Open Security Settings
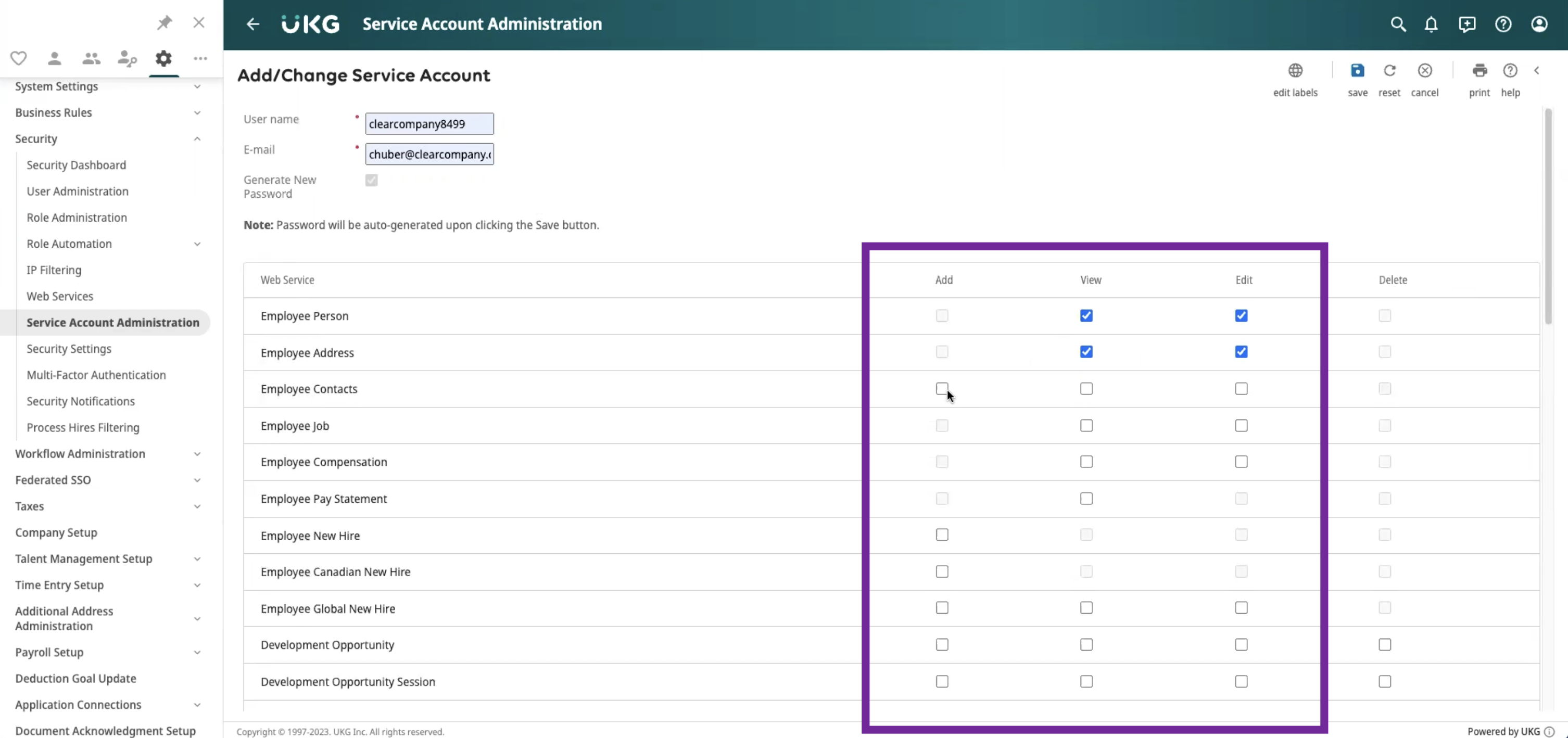The width and height of the screenshot is (1568, 738). pyautogui.click(x=69, y=349)
